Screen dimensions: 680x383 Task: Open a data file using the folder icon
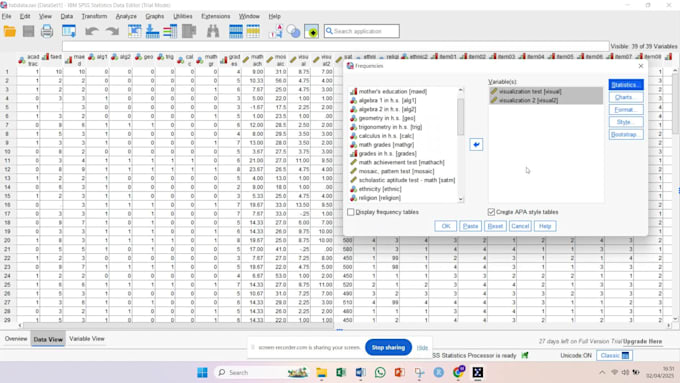pos(10,31)
